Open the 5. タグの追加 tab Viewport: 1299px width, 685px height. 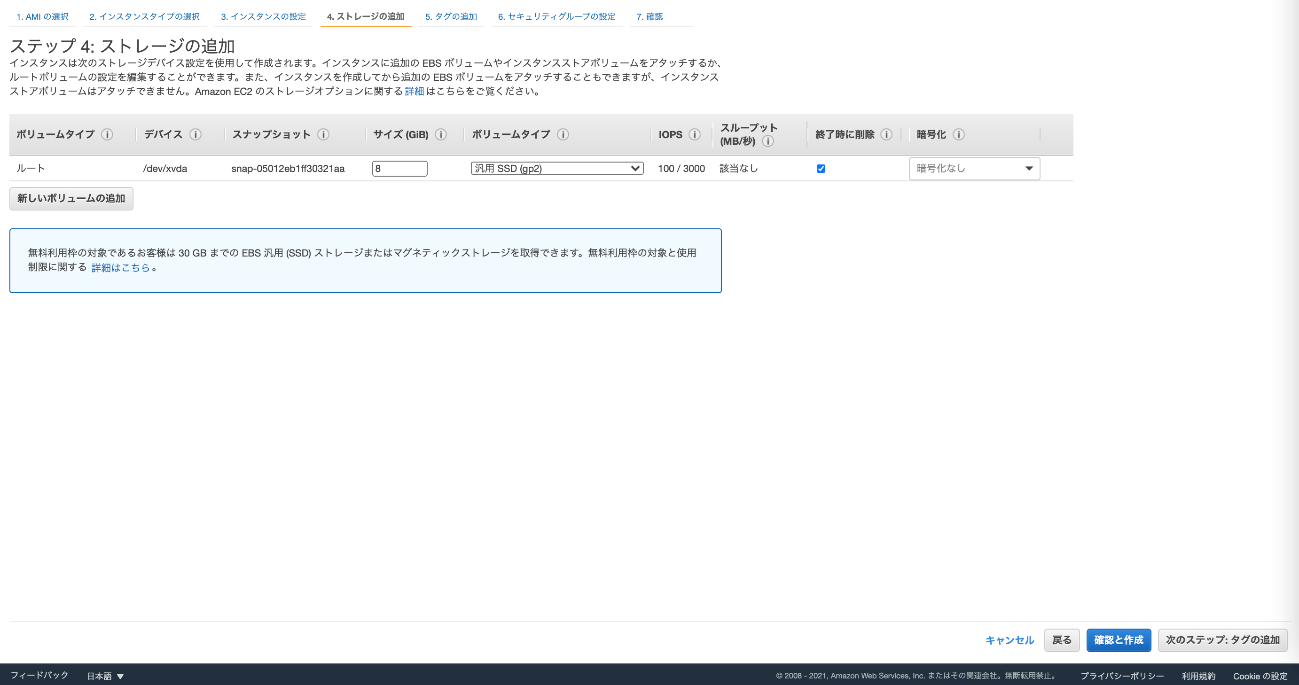pos(451,17)
